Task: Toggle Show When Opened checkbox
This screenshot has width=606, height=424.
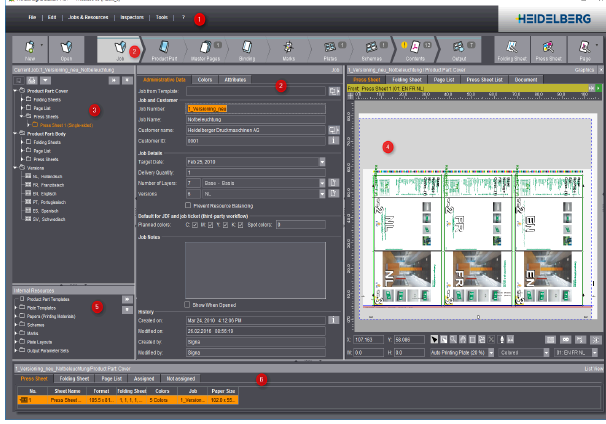Action: point(187,305)
